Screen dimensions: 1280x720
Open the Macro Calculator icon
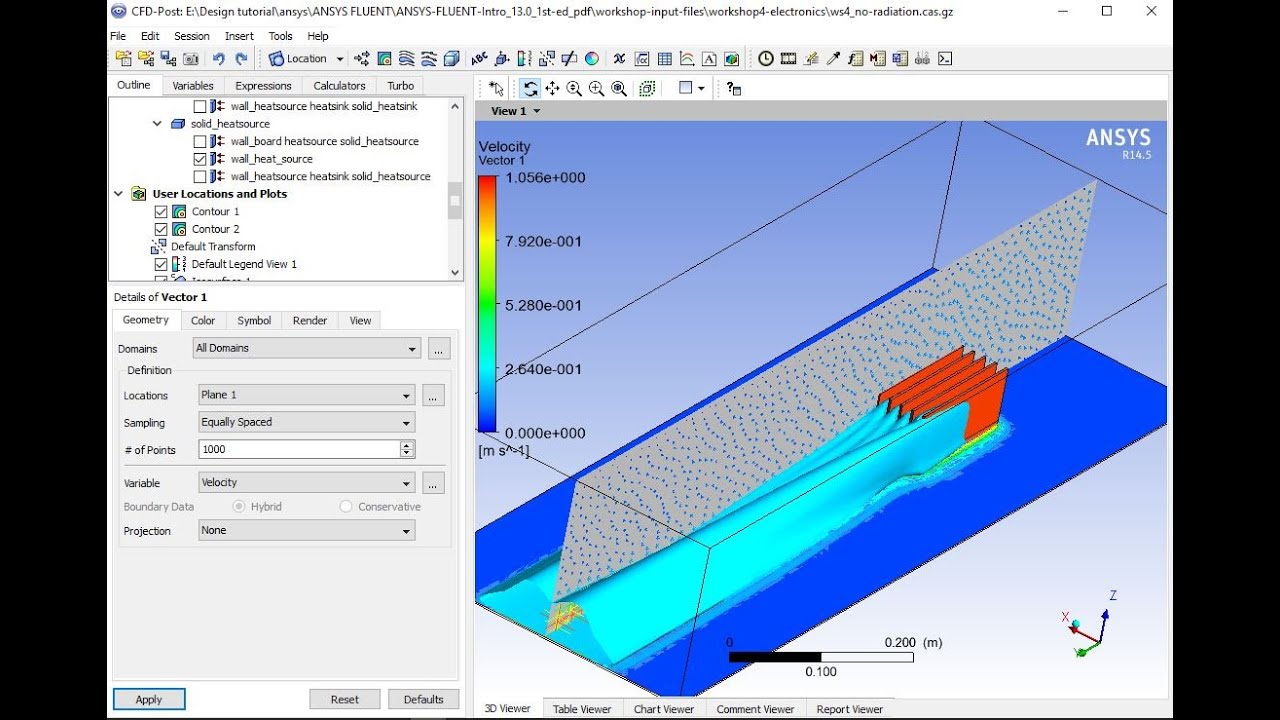tap(877, 59)
